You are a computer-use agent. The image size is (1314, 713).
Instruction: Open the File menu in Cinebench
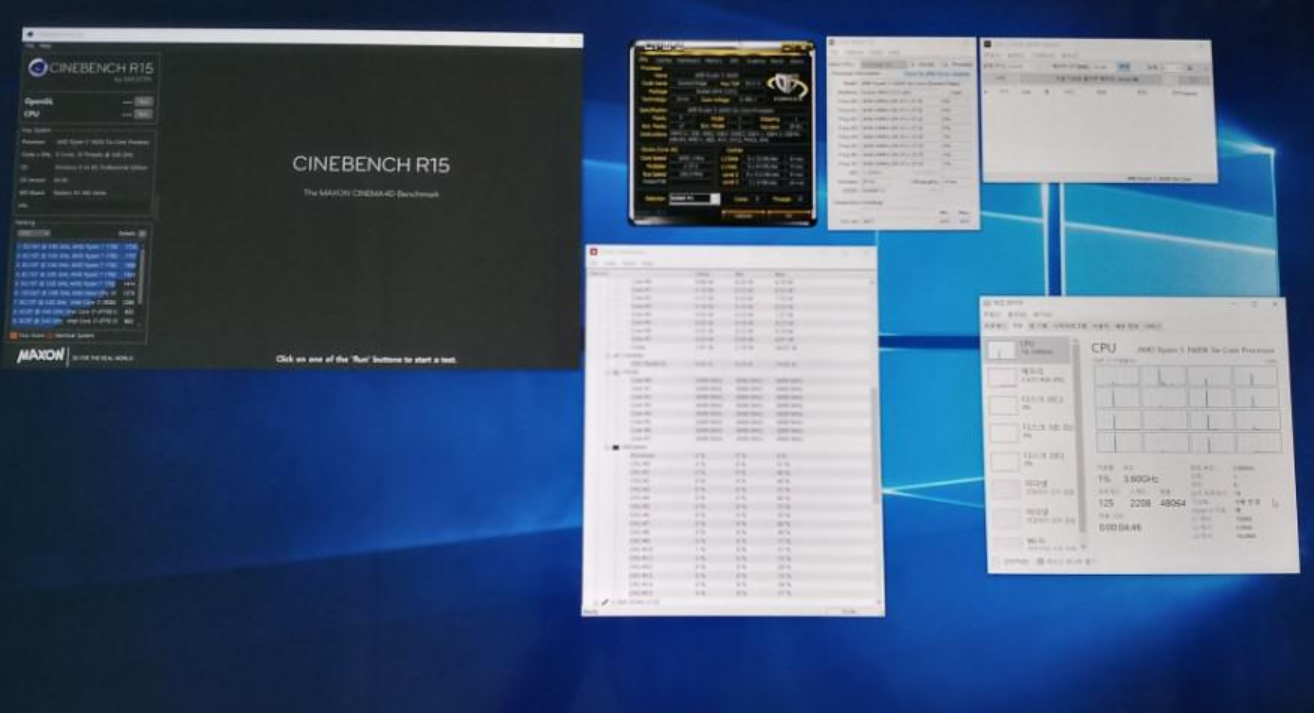29,46
